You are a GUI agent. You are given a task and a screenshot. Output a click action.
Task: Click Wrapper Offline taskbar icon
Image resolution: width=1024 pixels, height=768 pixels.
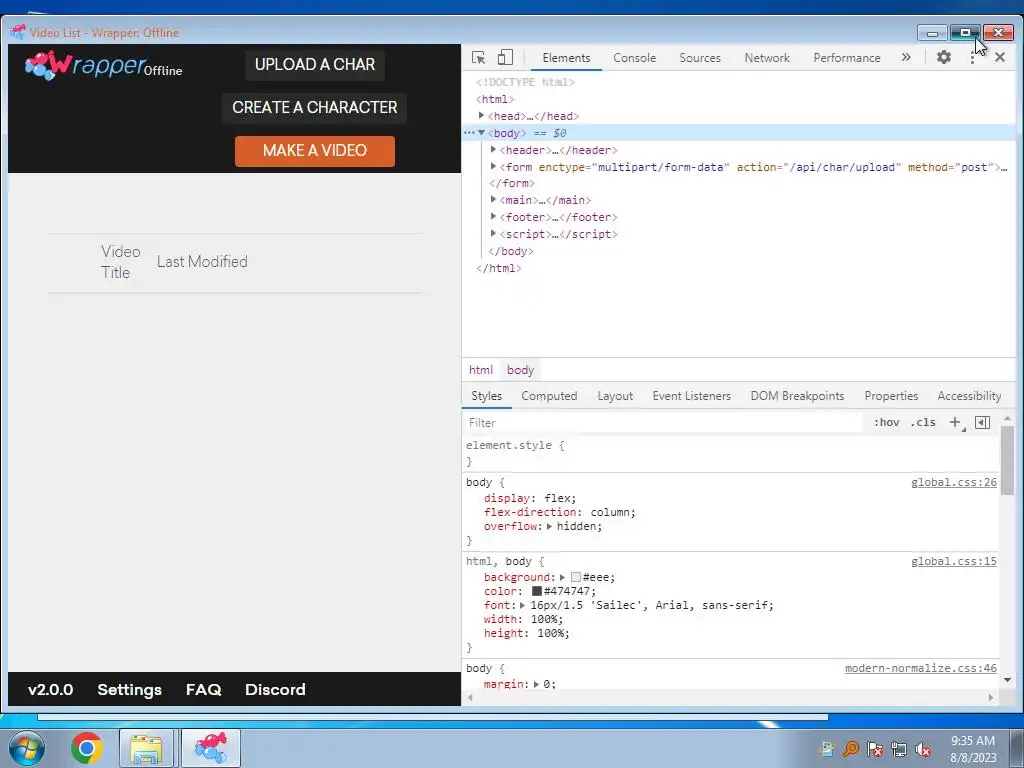[210, 748]
